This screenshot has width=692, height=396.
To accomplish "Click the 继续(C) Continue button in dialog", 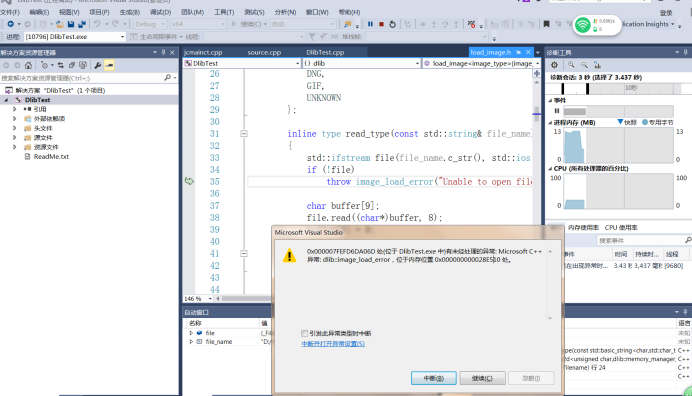I will pos(482,378).
